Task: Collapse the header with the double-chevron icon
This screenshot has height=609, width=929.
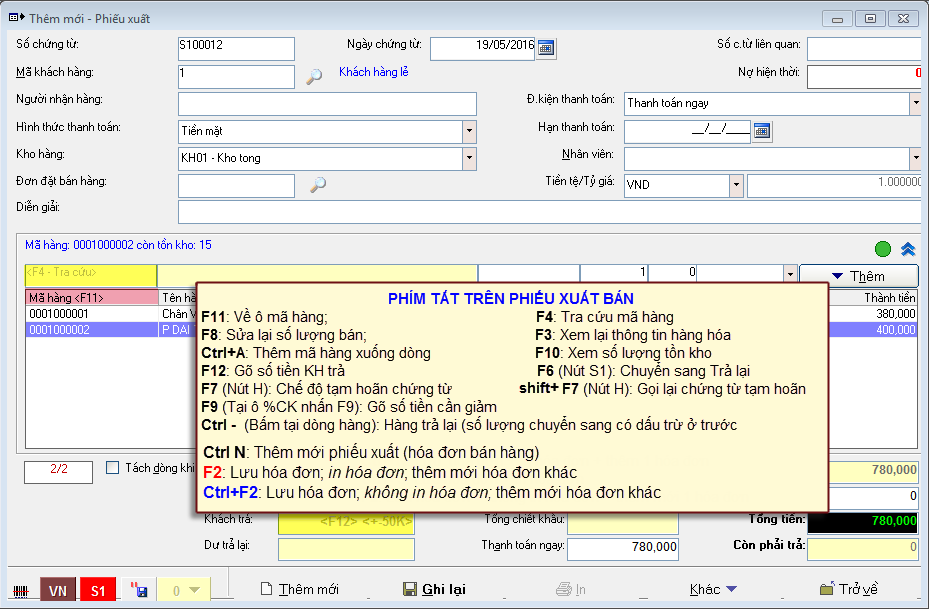Action: pyautogui.click(x=908, y=249)
